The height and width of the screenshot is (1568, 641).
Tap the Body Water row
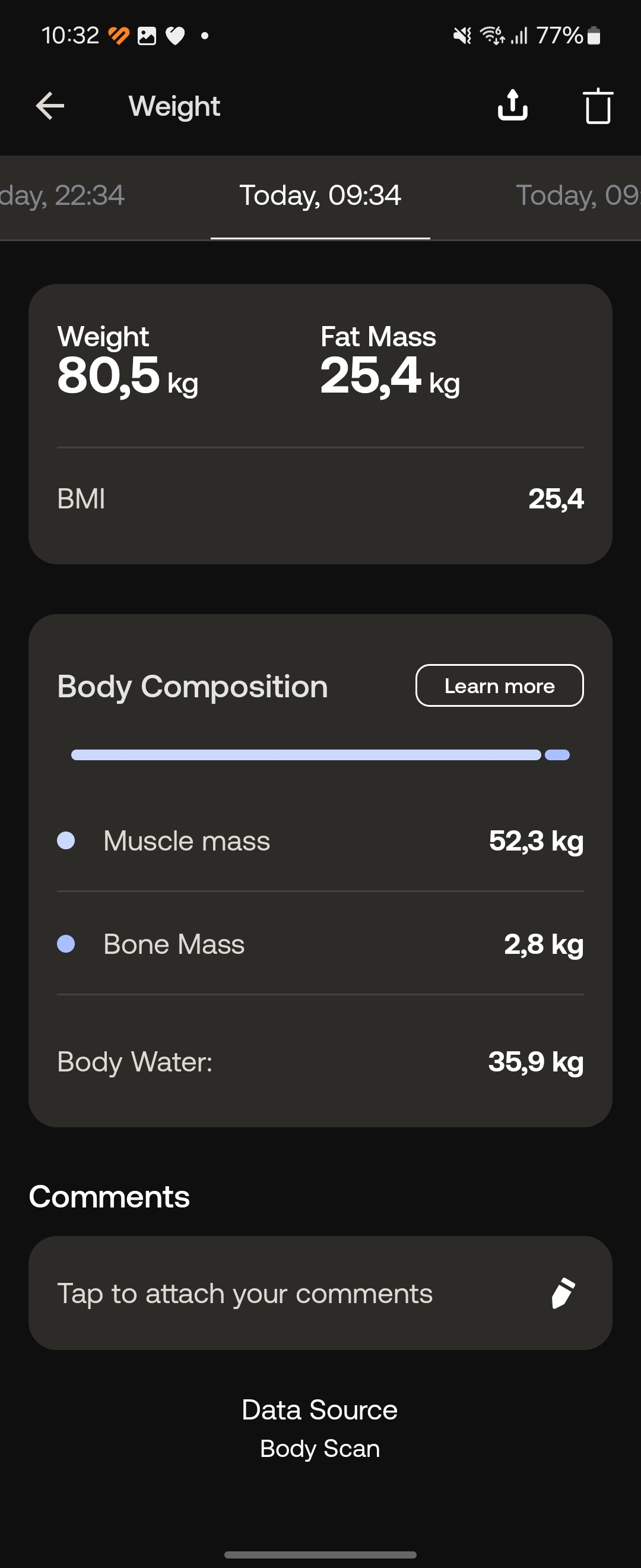pos(320,1061)
